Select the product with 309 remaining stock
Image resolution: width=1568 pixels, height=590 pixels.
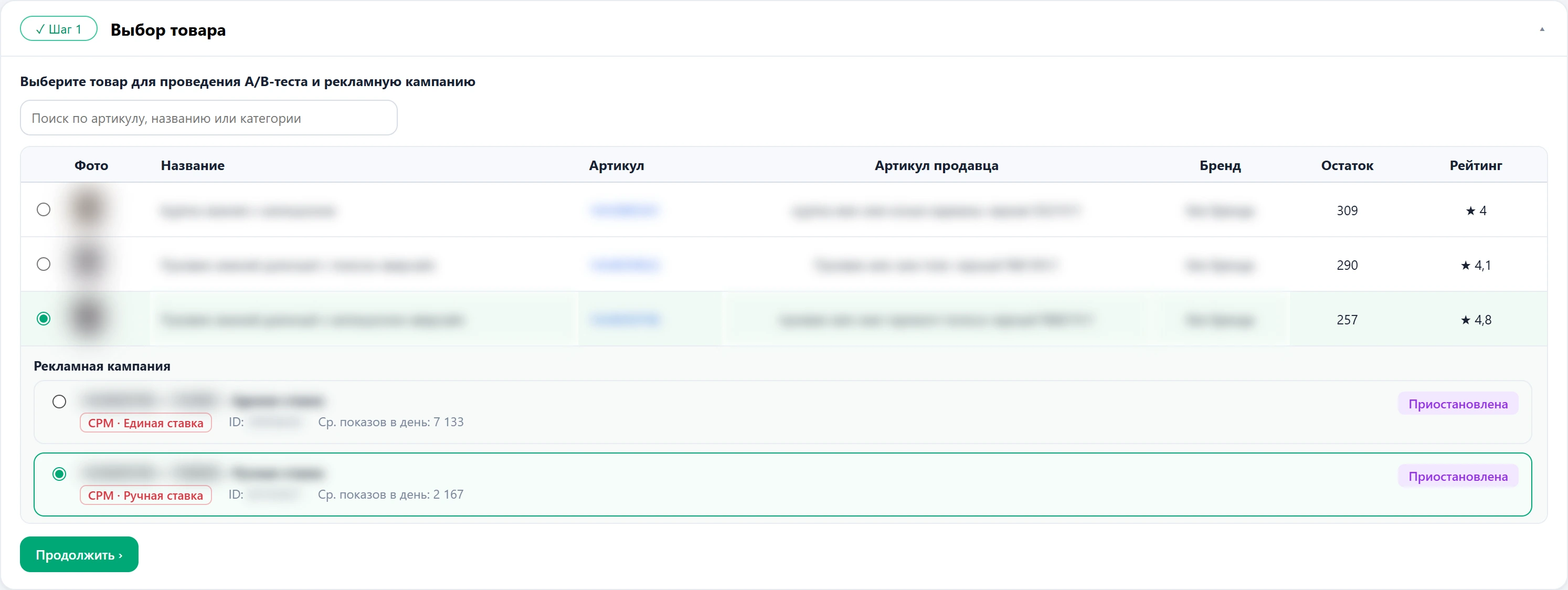43,209
